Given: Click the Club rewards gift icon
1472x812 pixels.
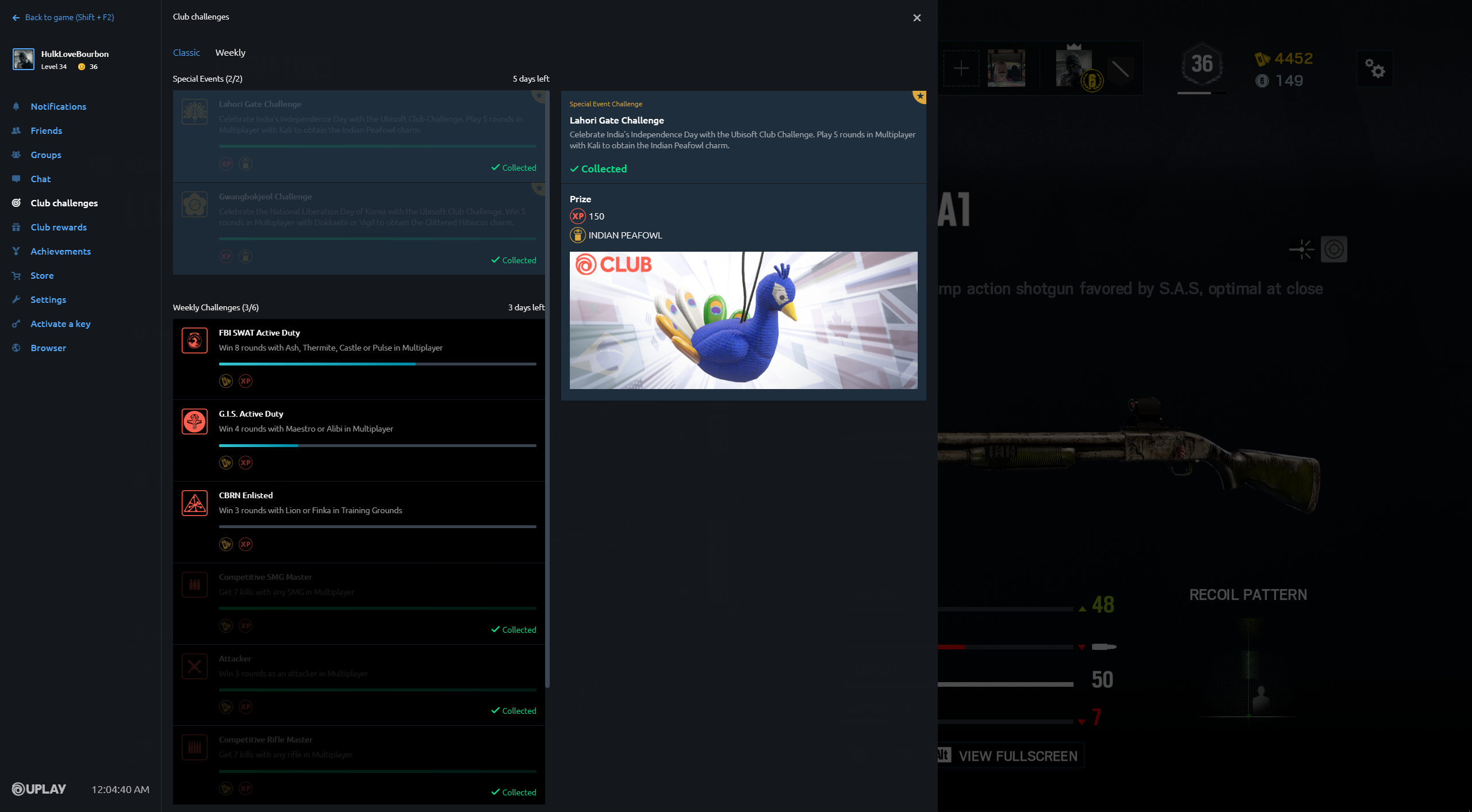Looking at the screenshot, I should coord(16,227).
